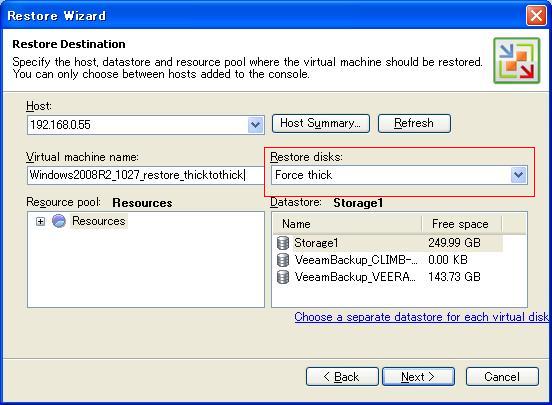Image resolution: width=552 pixels, height=405 pixels.
Task: Close the Restore Wizard window
Action: coord(536,16)
